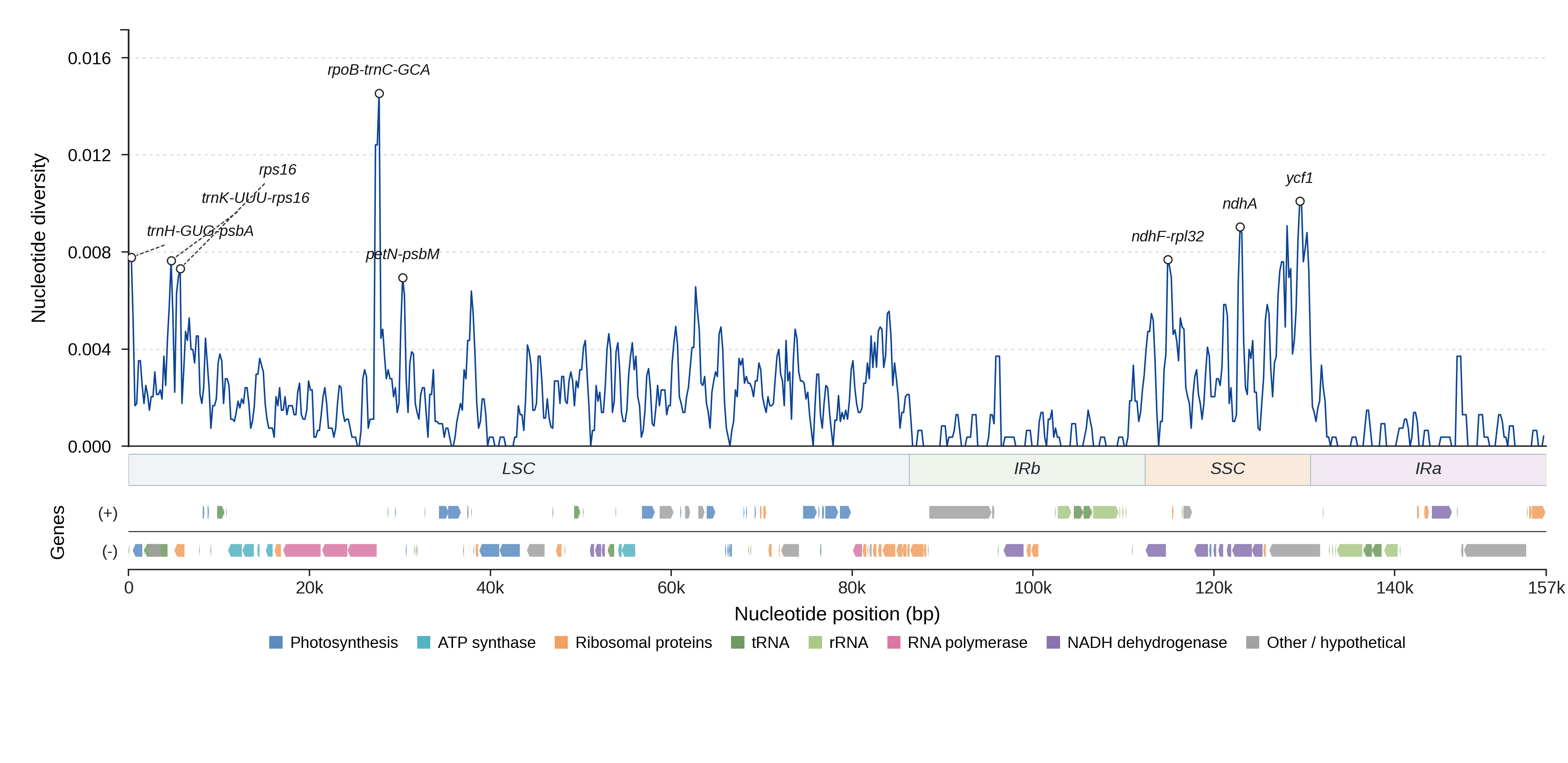Select the 'rps16' annotation label
This screenshot has height=763, width=1568.
pos(278,169)
